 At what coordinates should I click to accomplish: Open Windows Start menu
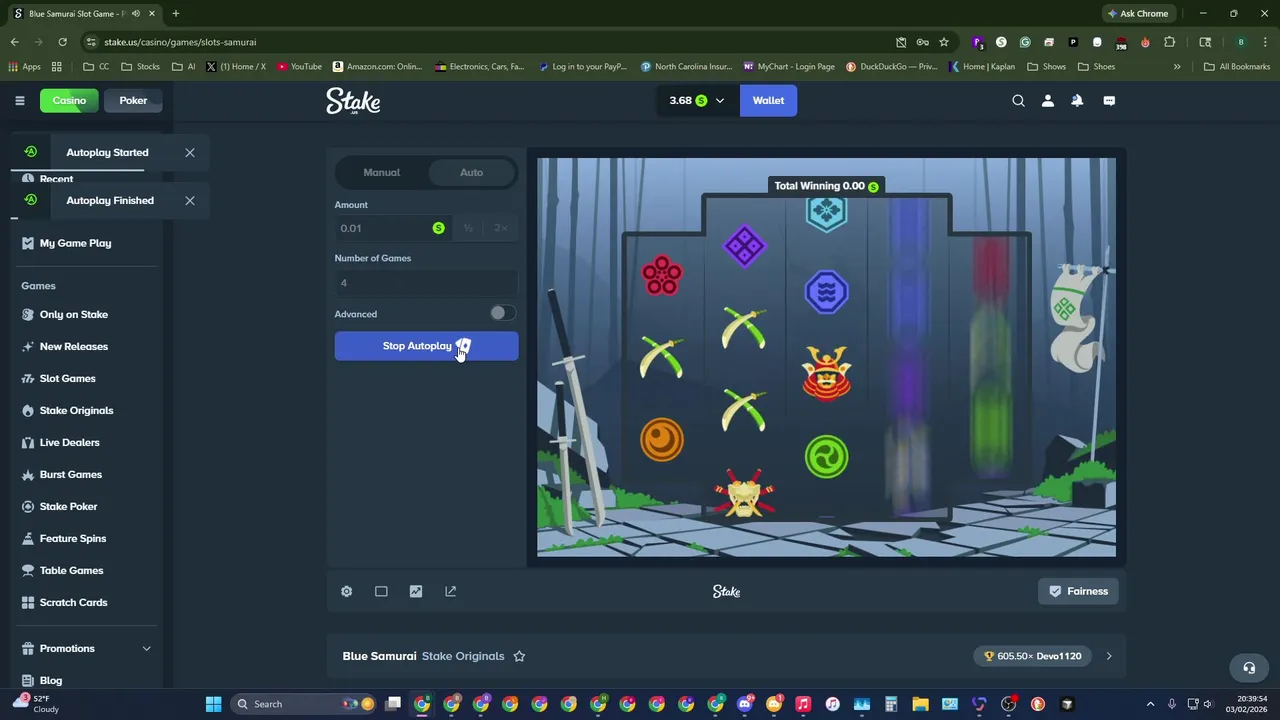pyautogui.click(x=213, y=704)
